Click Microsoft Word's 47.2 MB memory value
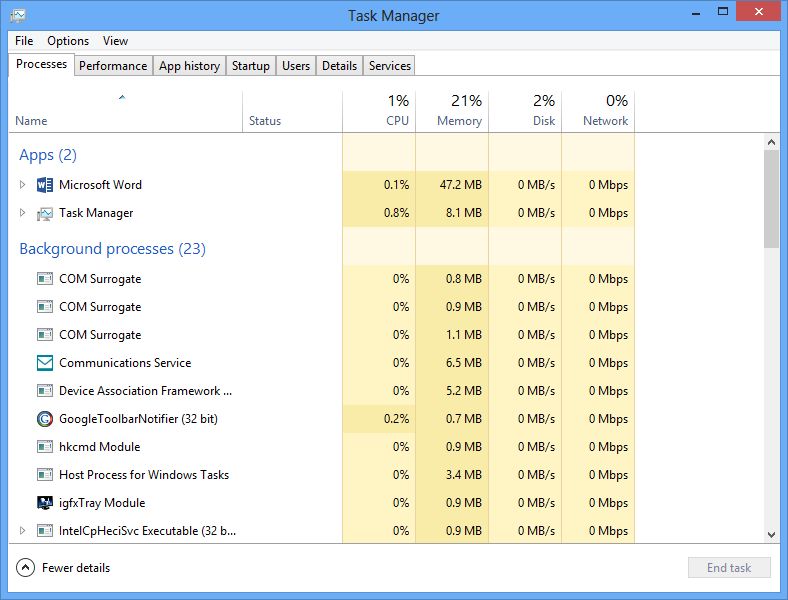 coord(461,185)
